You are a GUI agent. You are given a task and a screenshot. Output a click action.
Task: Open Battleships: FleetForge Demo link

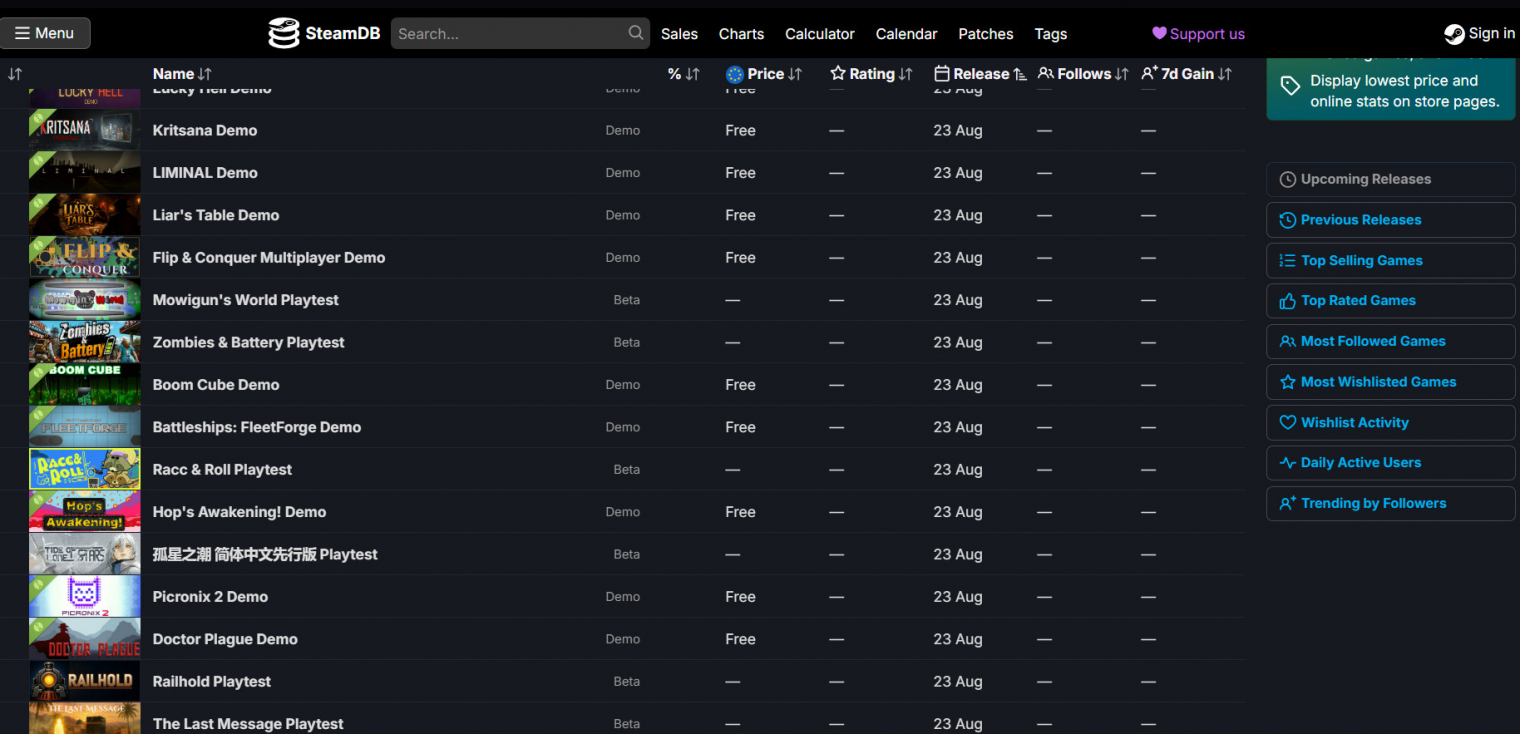tap(257, 427)
